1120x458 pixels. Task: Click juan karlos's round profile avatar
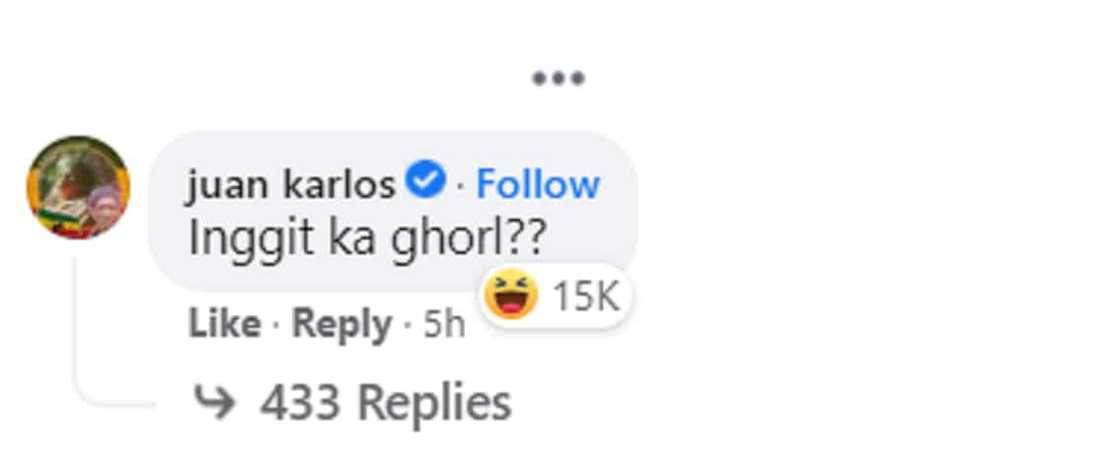click(x=78, y=187)
